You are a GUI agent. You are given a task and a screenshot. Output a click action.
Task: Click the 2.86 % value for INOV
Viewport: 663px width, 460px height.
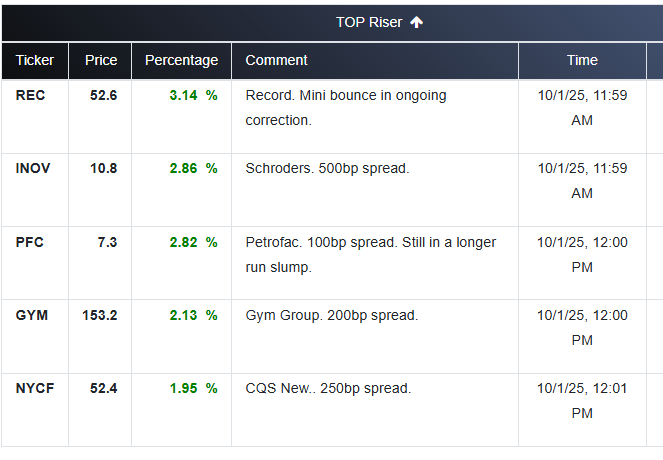tap(193, 168)
